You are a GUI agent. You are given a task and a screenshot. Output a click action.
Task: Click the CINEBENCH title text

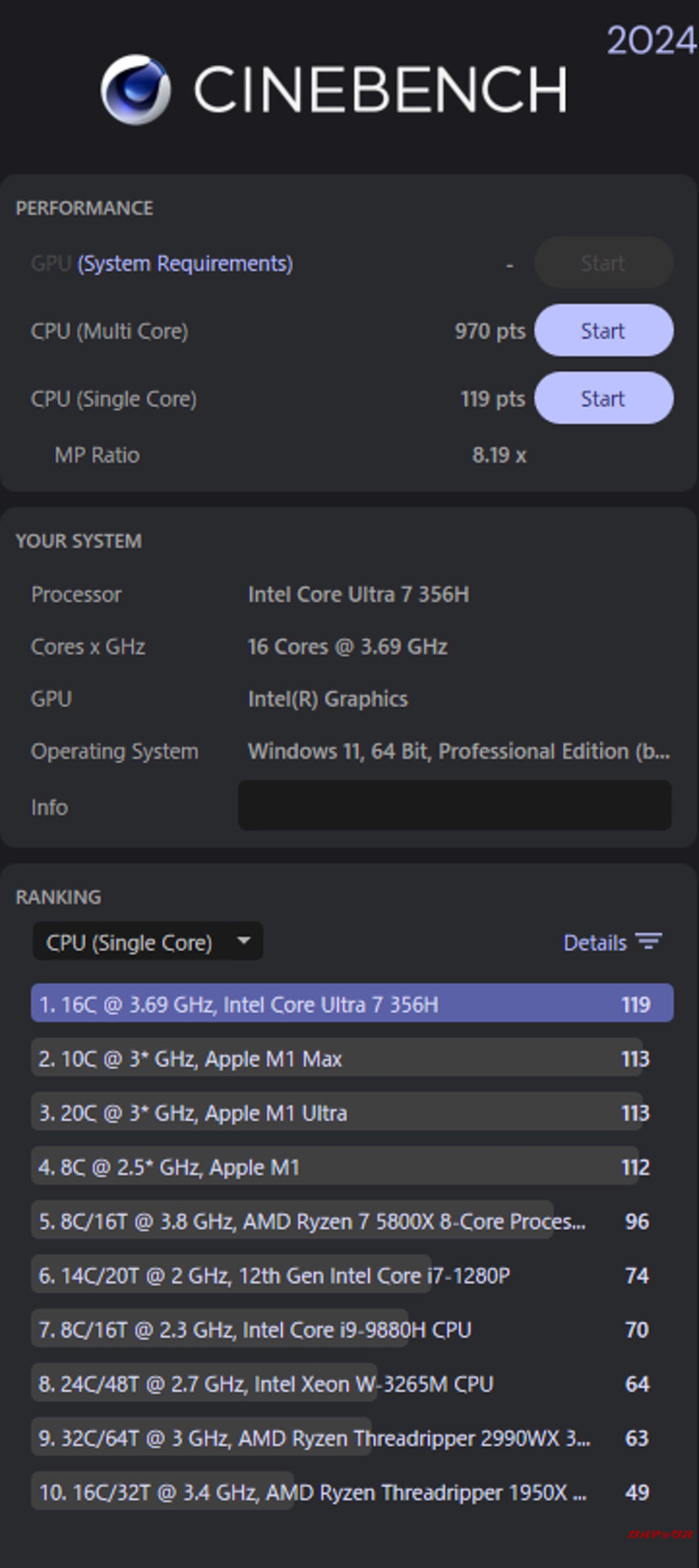coord(381,90)
